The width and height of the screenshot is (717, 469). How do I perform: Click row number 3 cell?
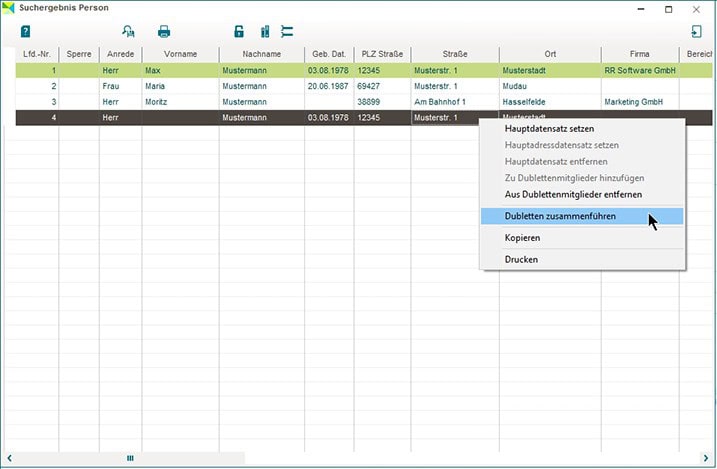pyautogui.click(x=37, y=101)
